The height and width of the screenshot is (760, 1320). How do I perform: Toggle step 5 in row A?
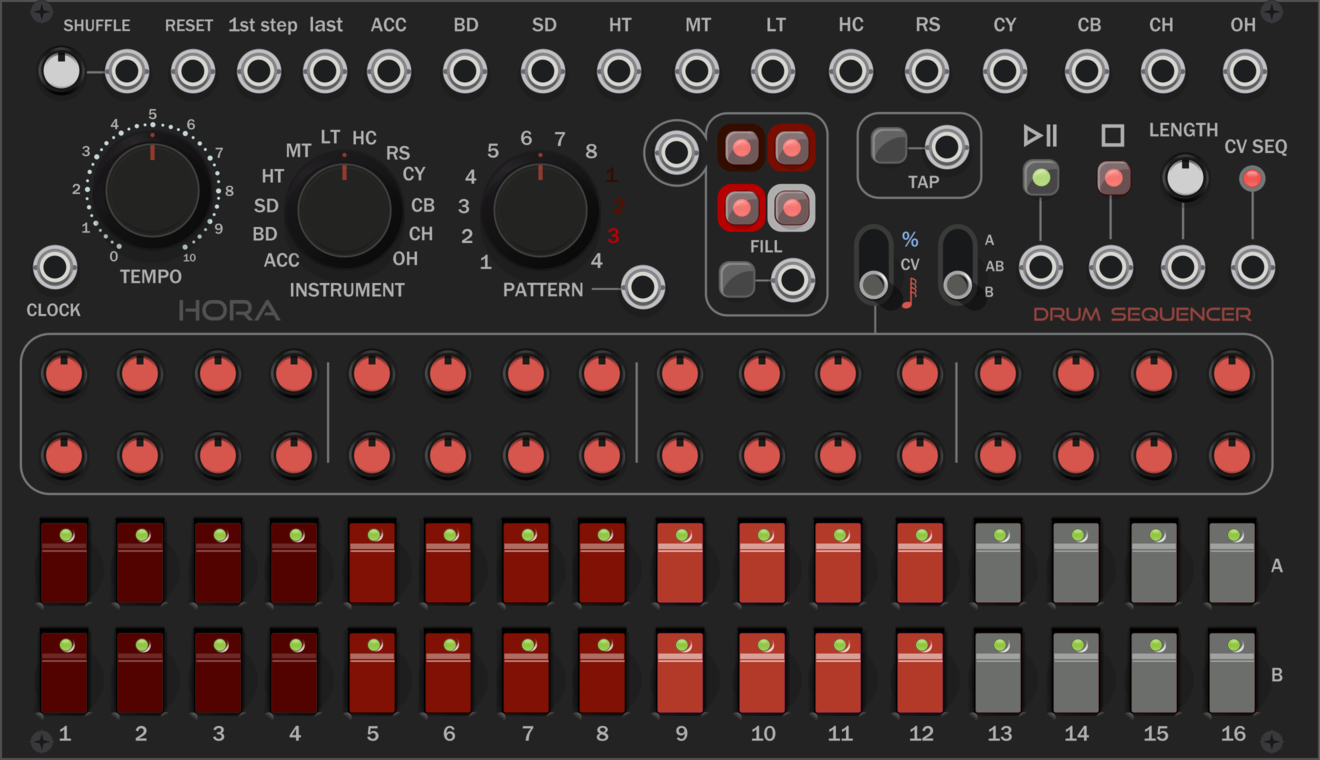tap(372, 562)
